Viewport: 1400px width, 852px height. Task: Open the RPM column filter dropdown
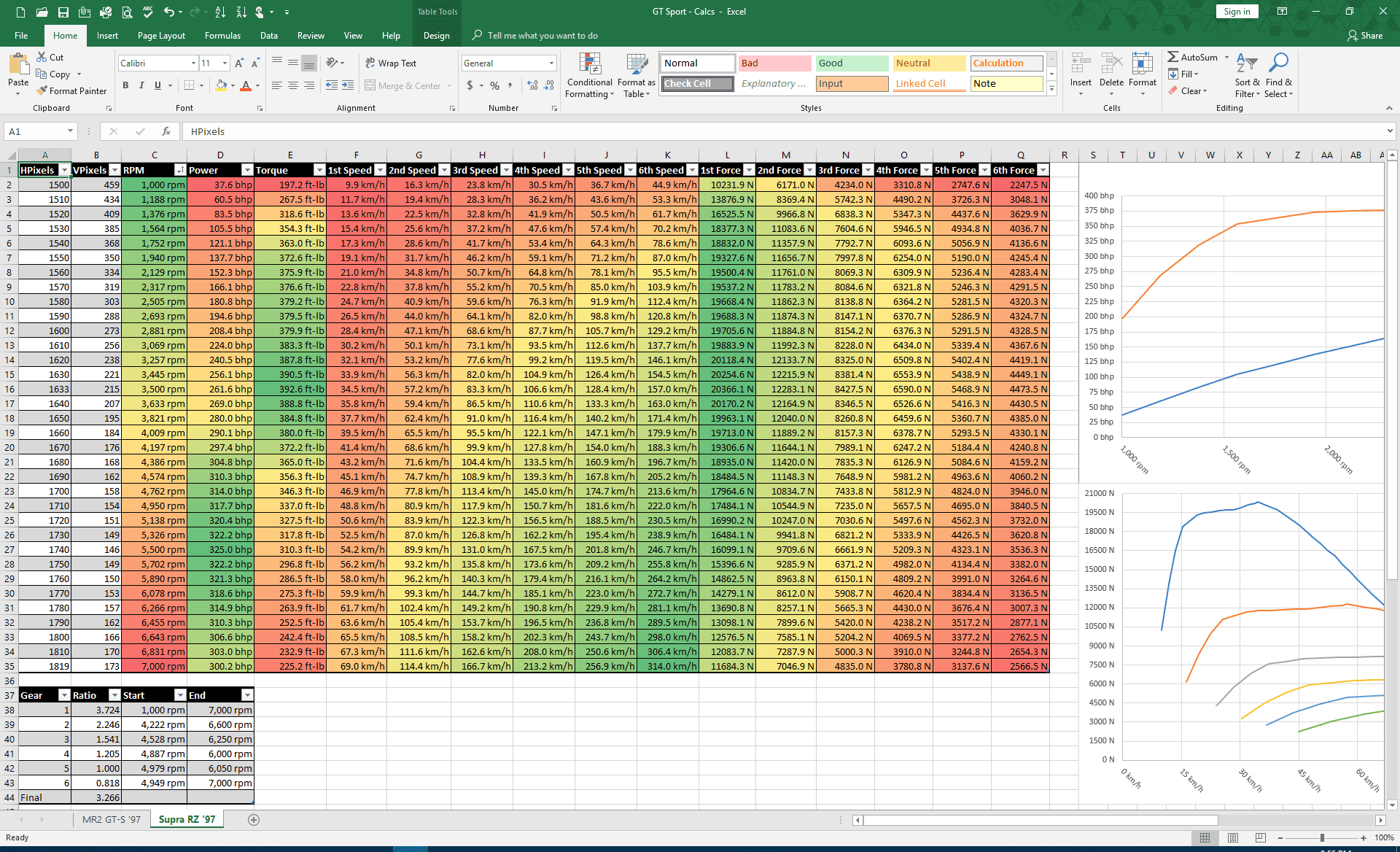click(x=180, y=170)
